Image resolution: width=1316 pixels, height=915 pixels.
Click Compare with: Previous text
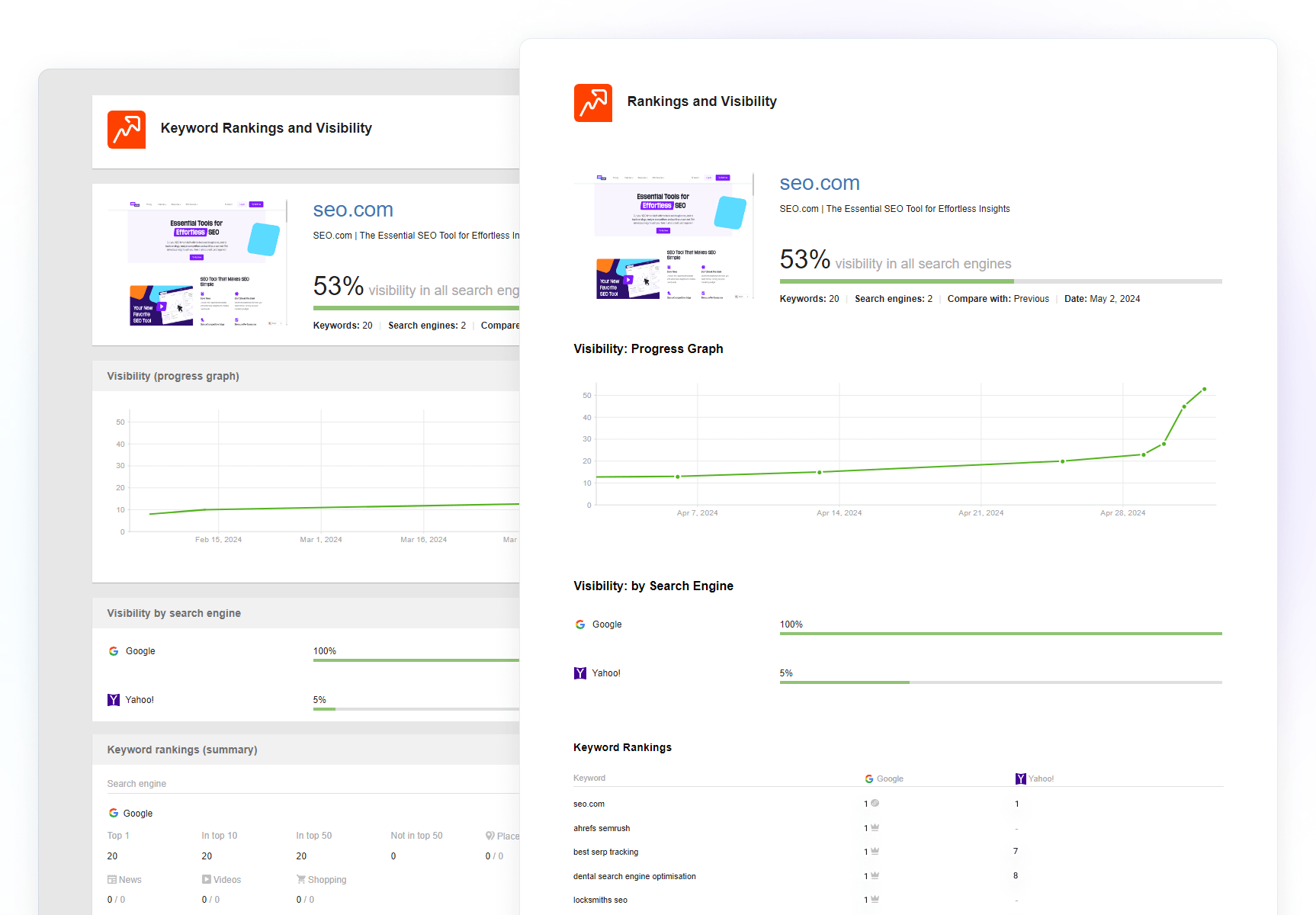(x=998, y=299)
